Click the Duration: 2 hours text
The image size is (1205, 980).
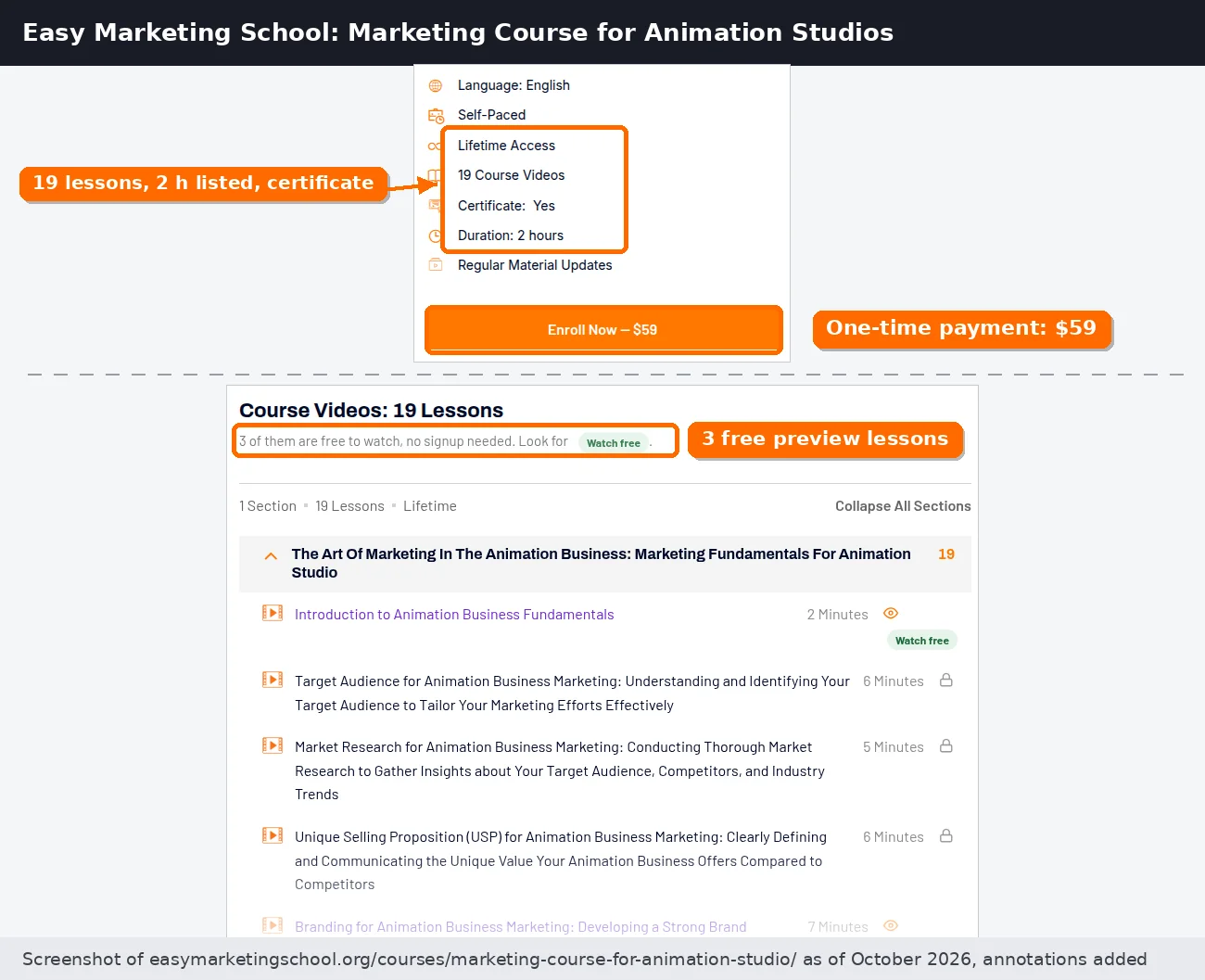point(511,235)
